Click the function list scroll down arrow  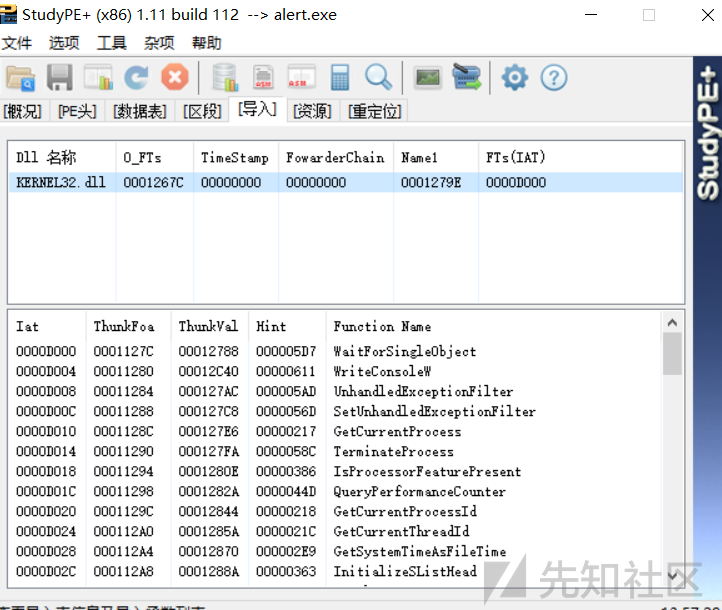[x=672, y=575]
